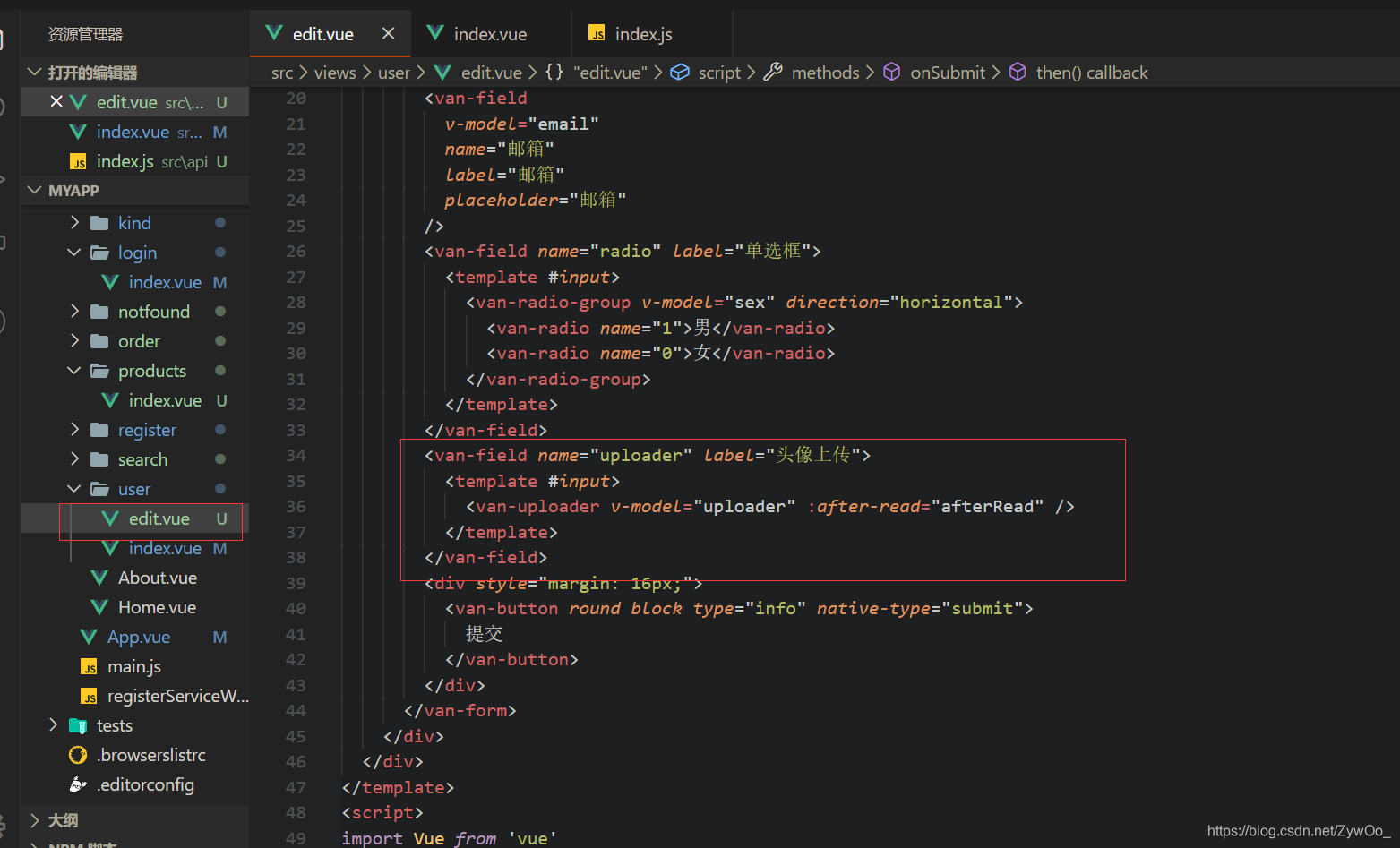The image size is (1400, 848).
Task: Open index.vue under products folder
Action: (x=165, y=400)
